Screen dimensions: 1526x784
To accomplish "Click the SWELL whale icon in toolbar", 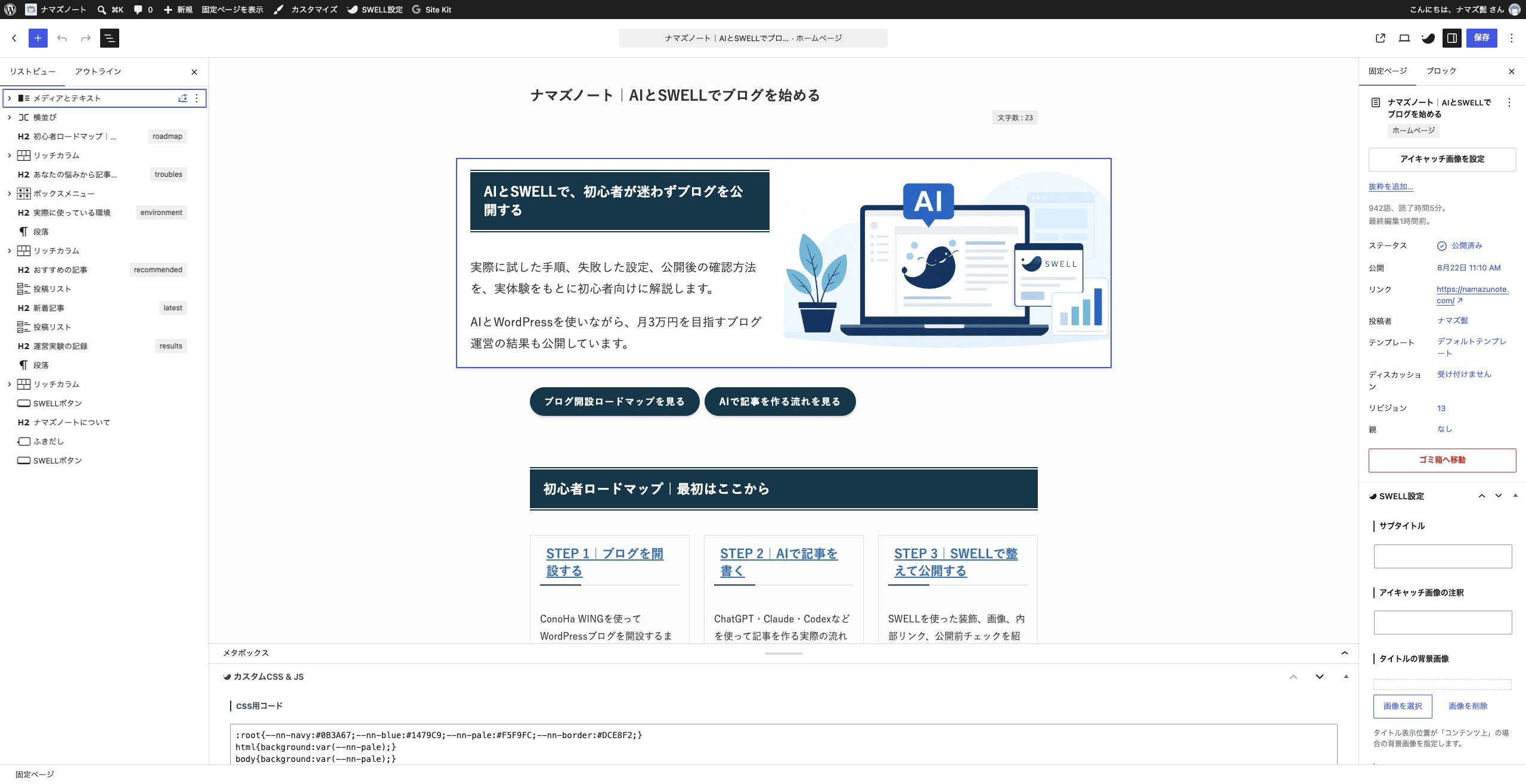I will 1428,38.
